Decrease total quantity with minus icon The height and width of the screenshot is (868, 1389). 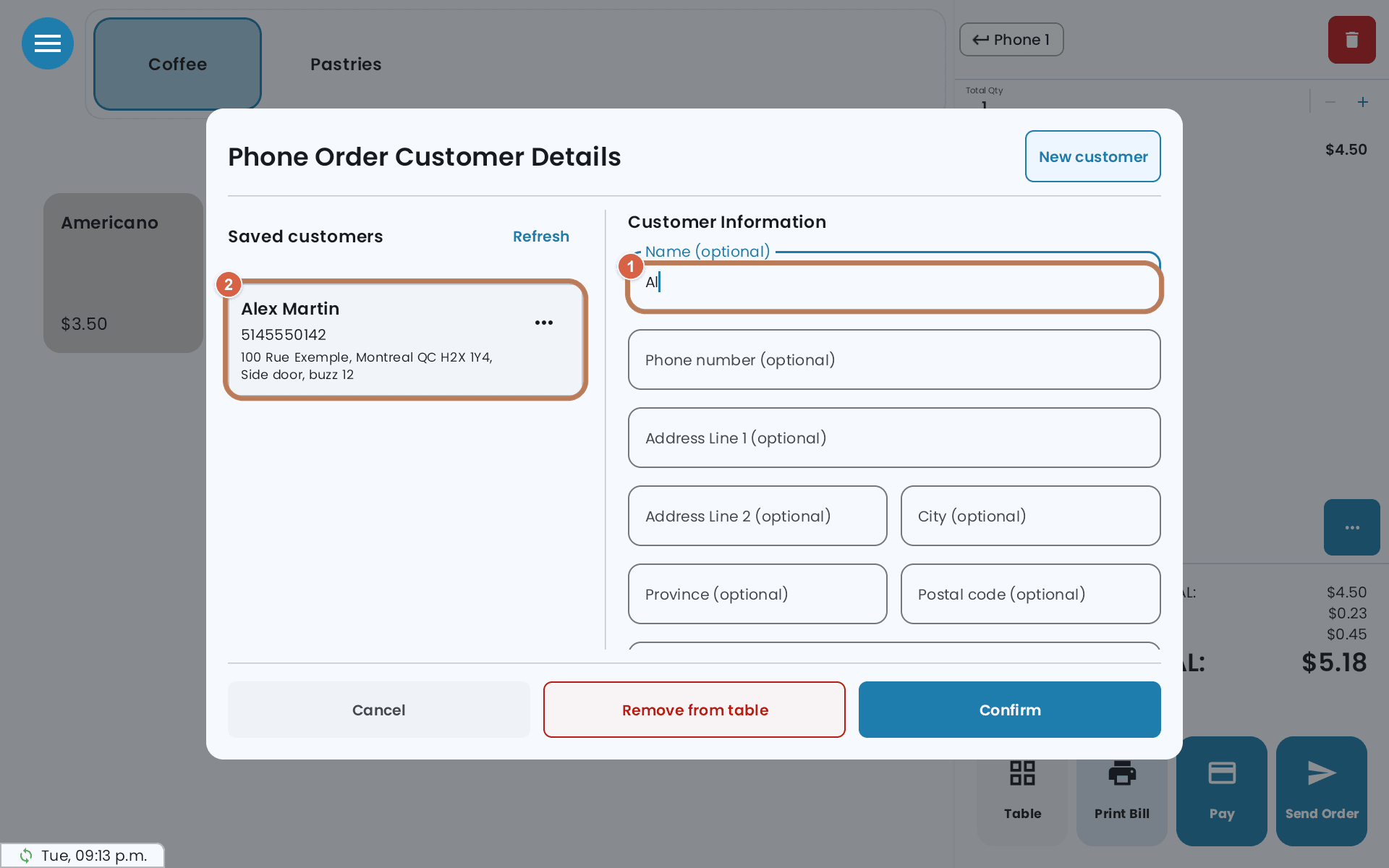(1330, 102)
